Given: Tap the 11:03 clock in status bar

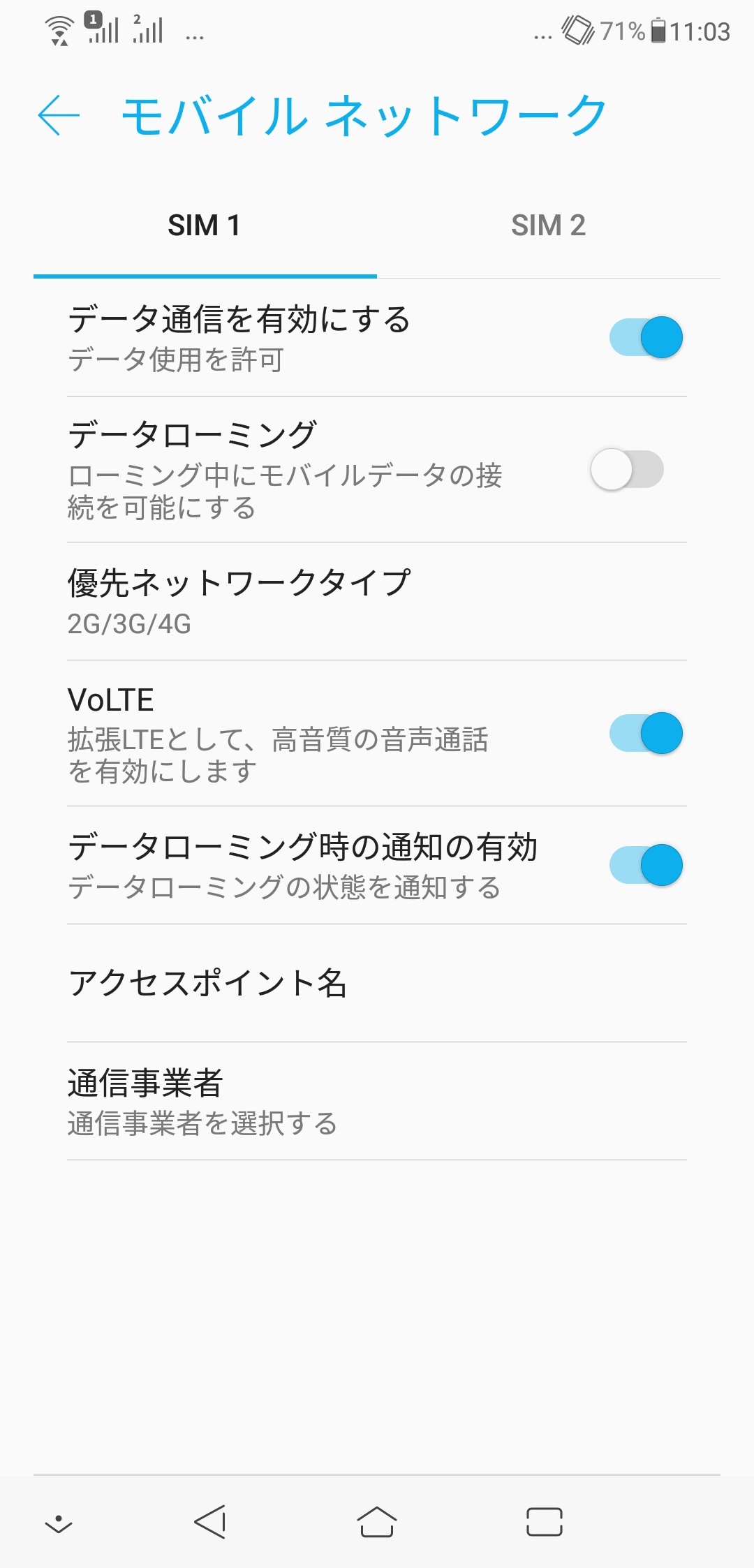Looking at the screenshot, I should pyautogui.click(x=700, y=32).
